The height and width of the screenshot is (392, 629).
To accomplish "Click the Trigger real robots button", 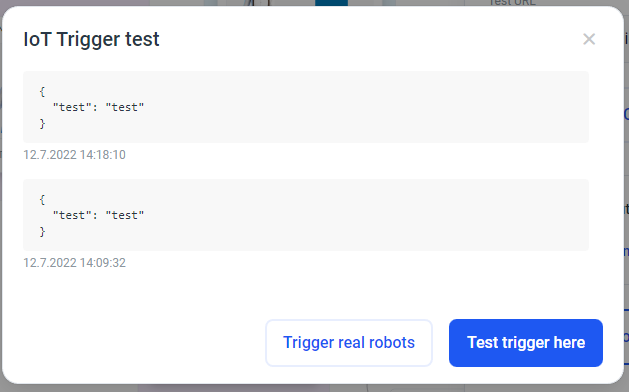I will [x=349, y=343].
